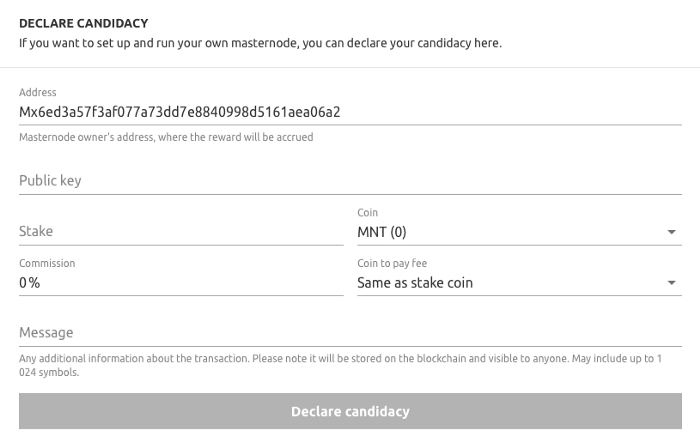Click the small 'Commission' label

47,263
